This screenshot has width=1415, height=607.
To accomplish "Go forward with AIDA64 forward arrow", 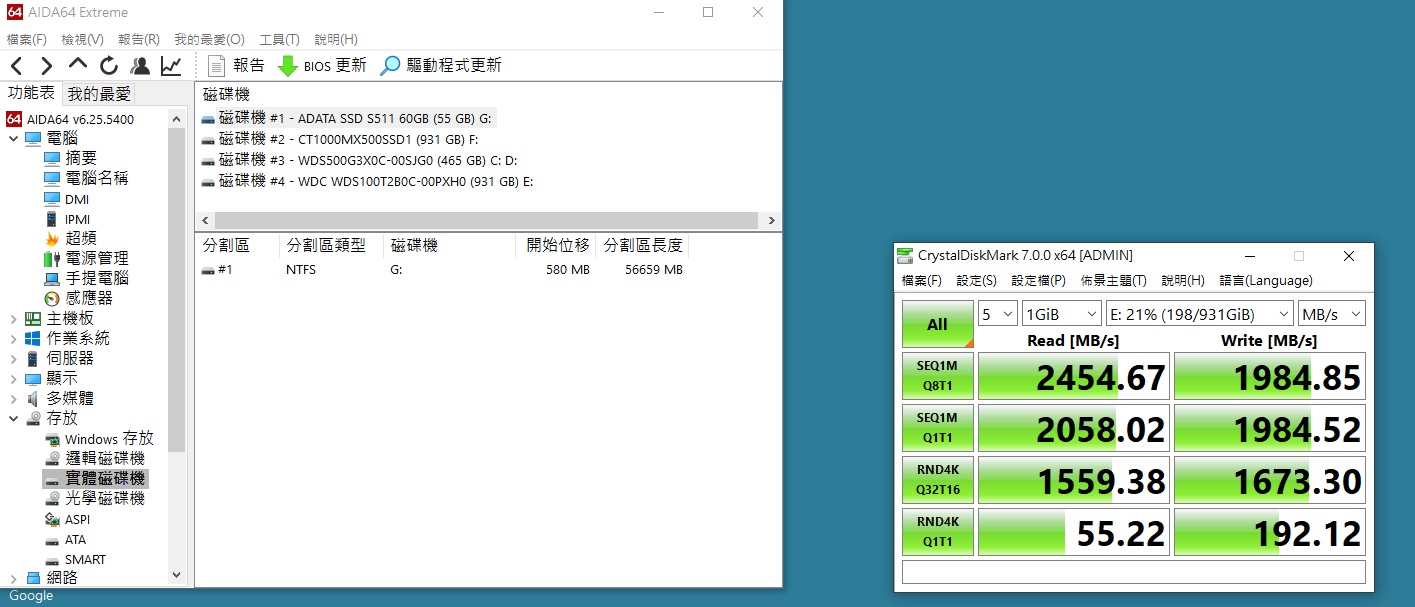I will tap(47, 66).
